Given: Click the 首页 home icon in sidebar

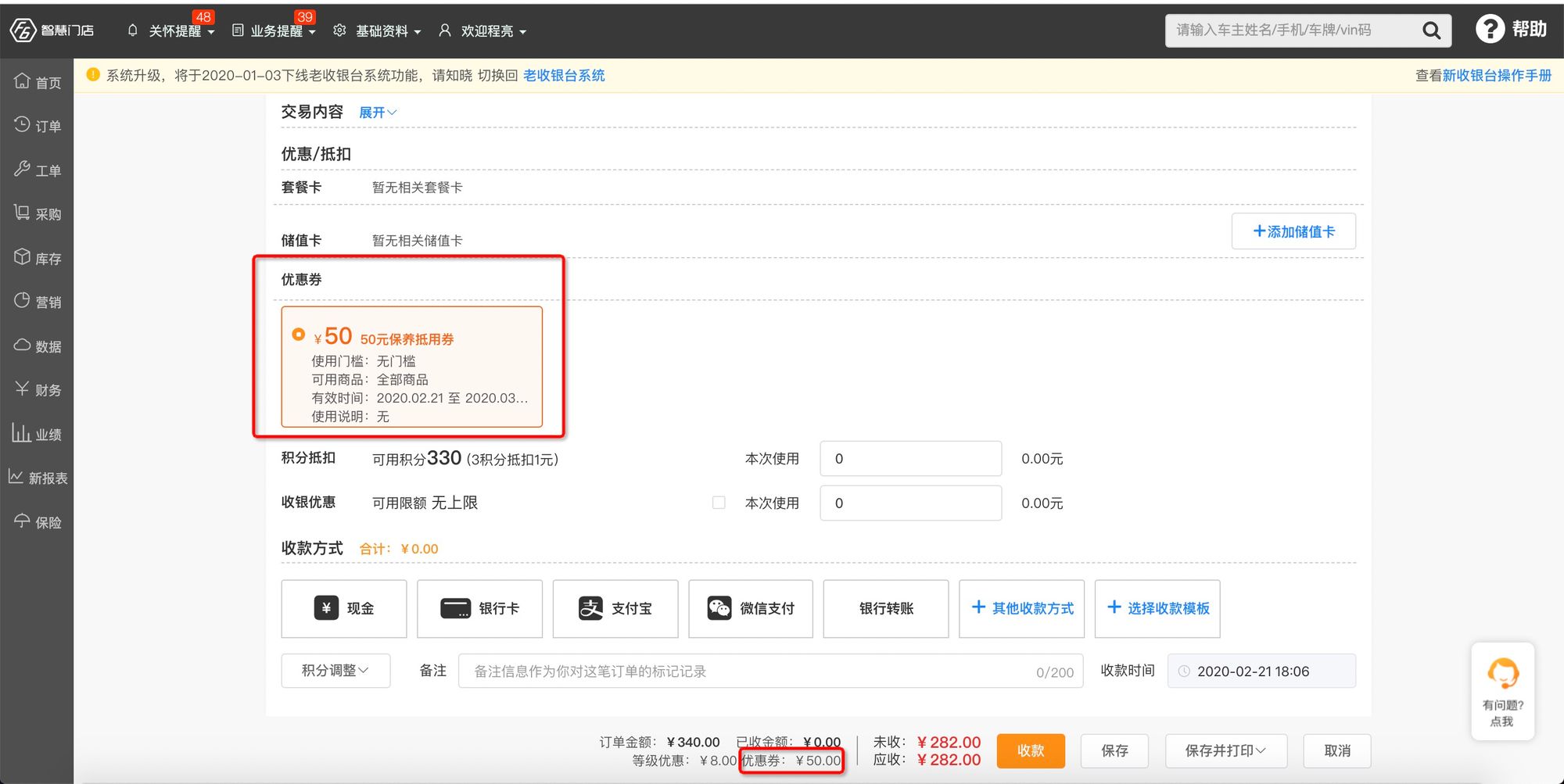Looking at the screenshot, I should click(22, 81).
